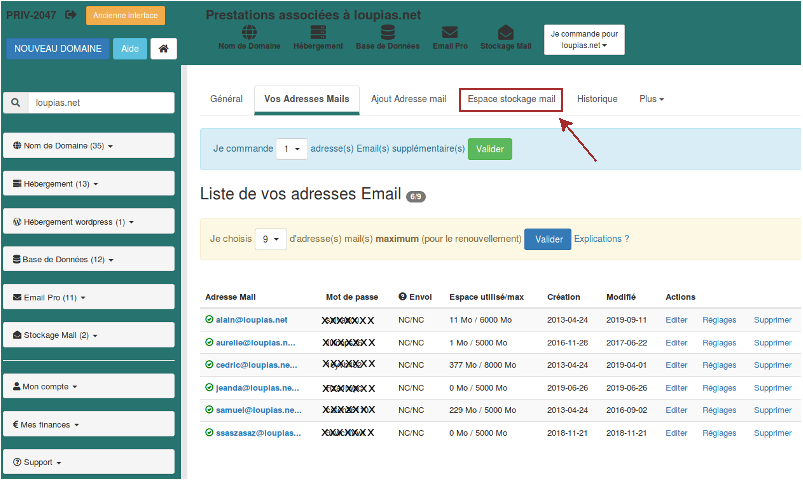
Task: Switch to the Général tab
Action: [226, 99]
